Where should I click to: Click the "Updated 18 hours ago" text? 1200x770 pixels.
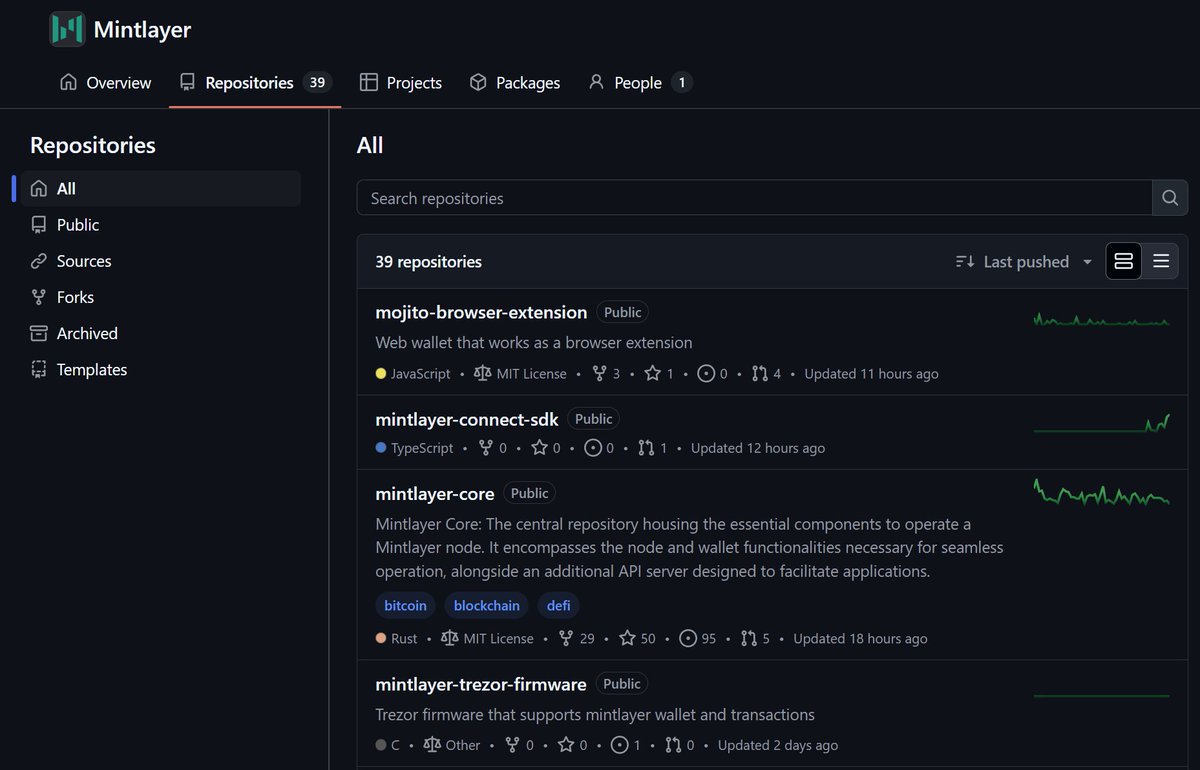[x=860, y=638]
